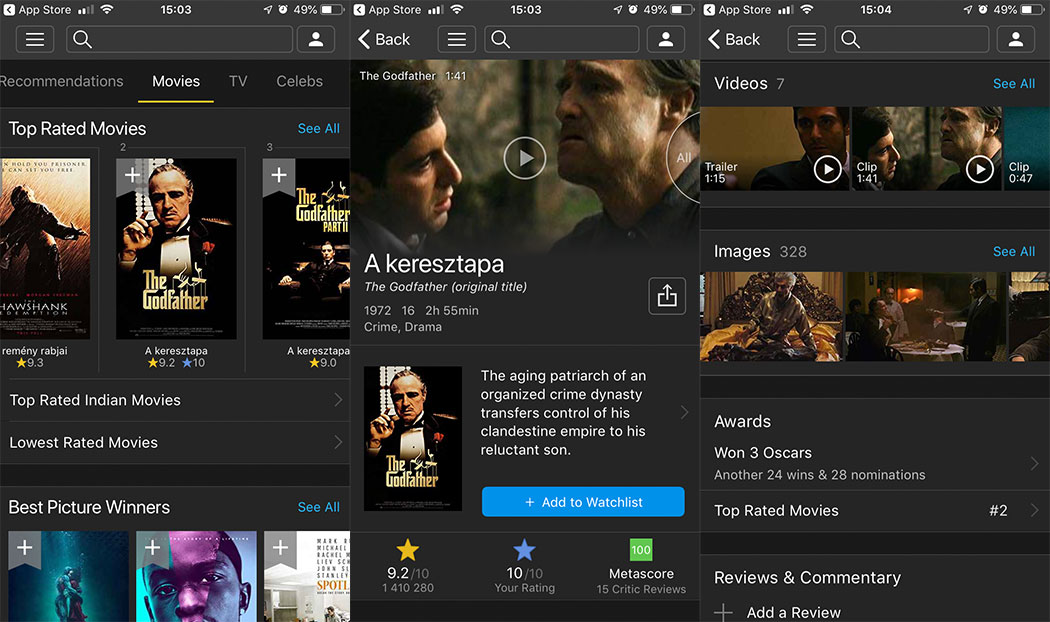The height and width of the screenshot is (622, 1050).
Task: Tap 'Crime, Drama' genre text
Action: 402,327
